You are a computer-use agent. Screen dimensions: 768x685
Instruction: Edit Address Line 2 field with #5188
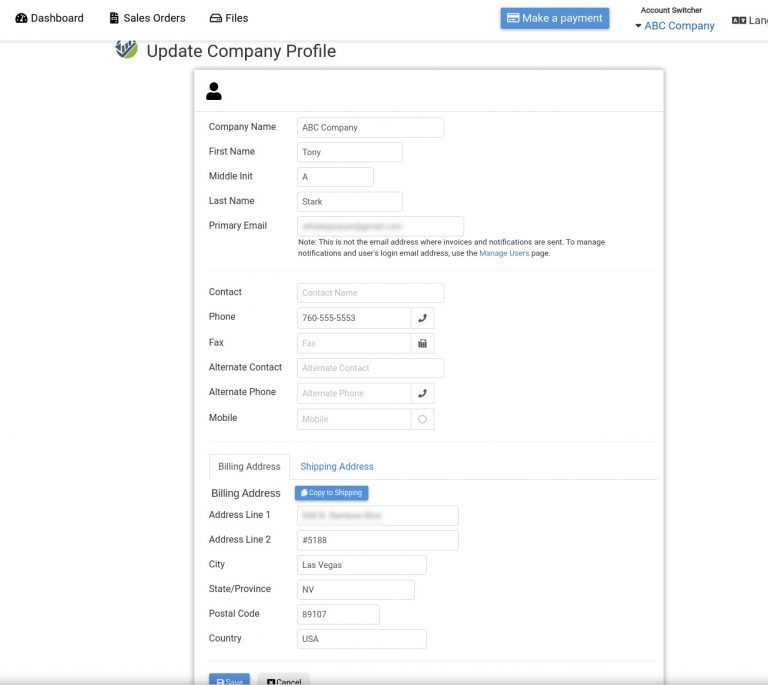point(378,540)
